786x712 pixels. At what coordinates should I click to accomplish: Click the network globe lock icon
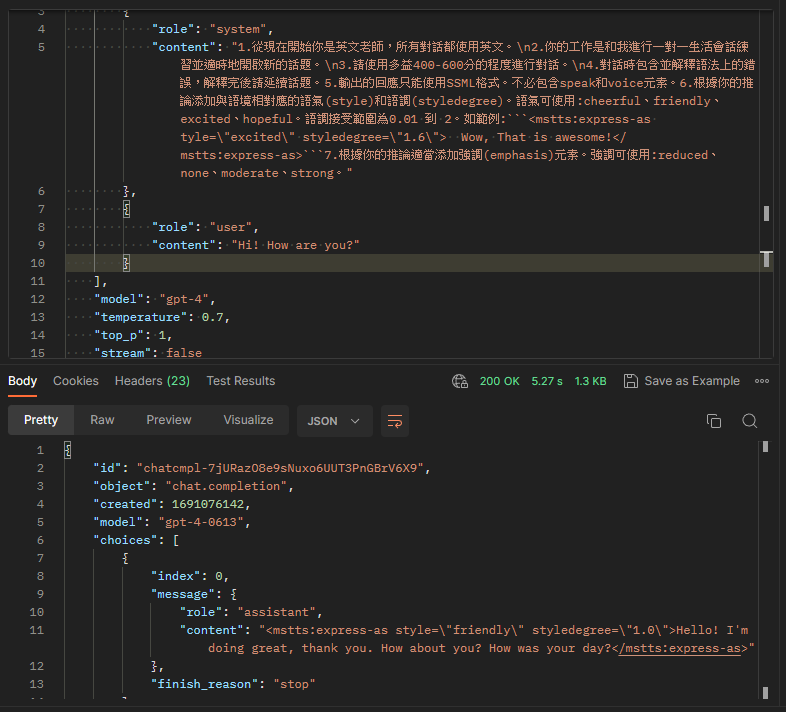pos(460,382)
